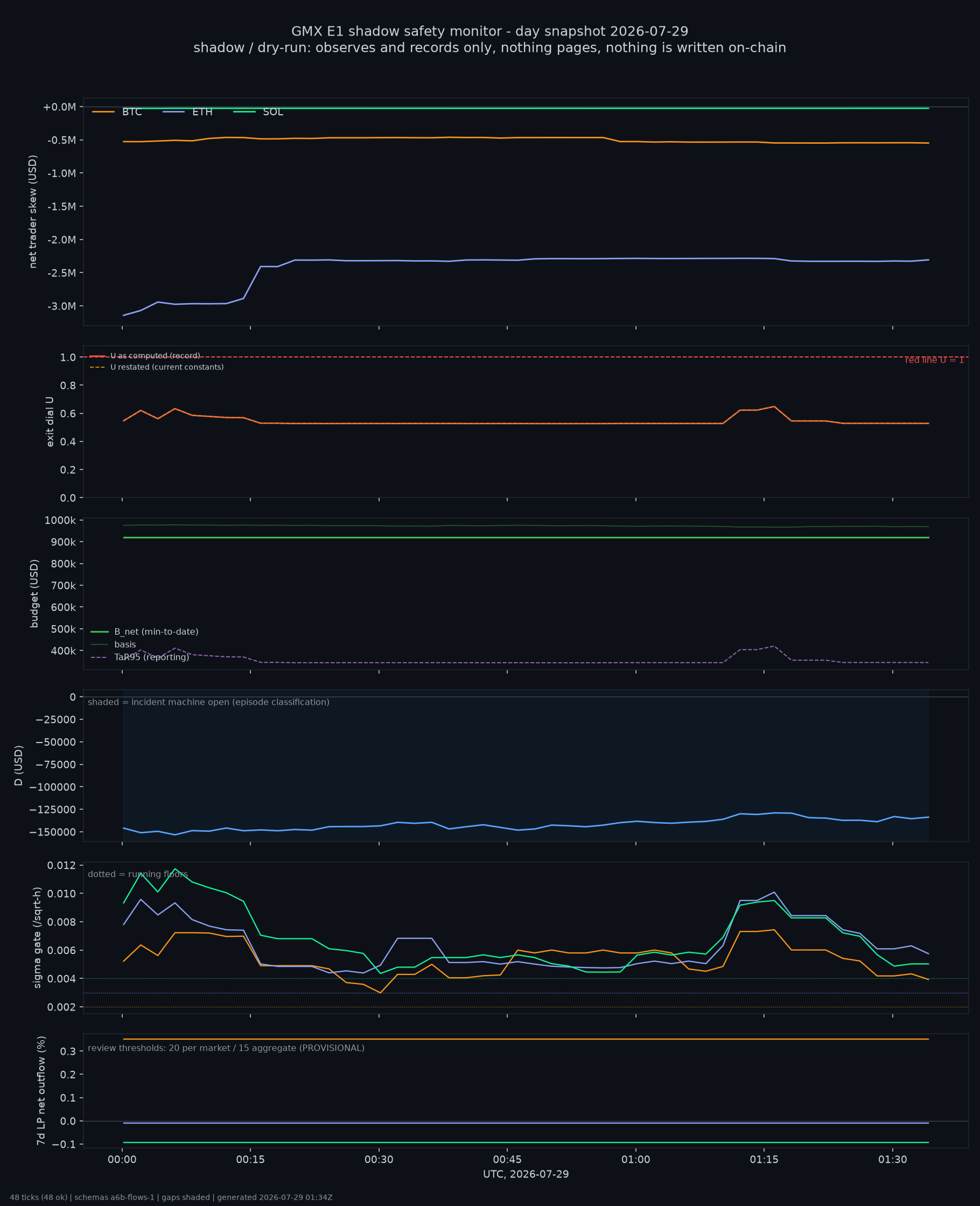
Task: Click the 'D (USD)' axis label
Action: pyautogui.click(x=19, y=766)
